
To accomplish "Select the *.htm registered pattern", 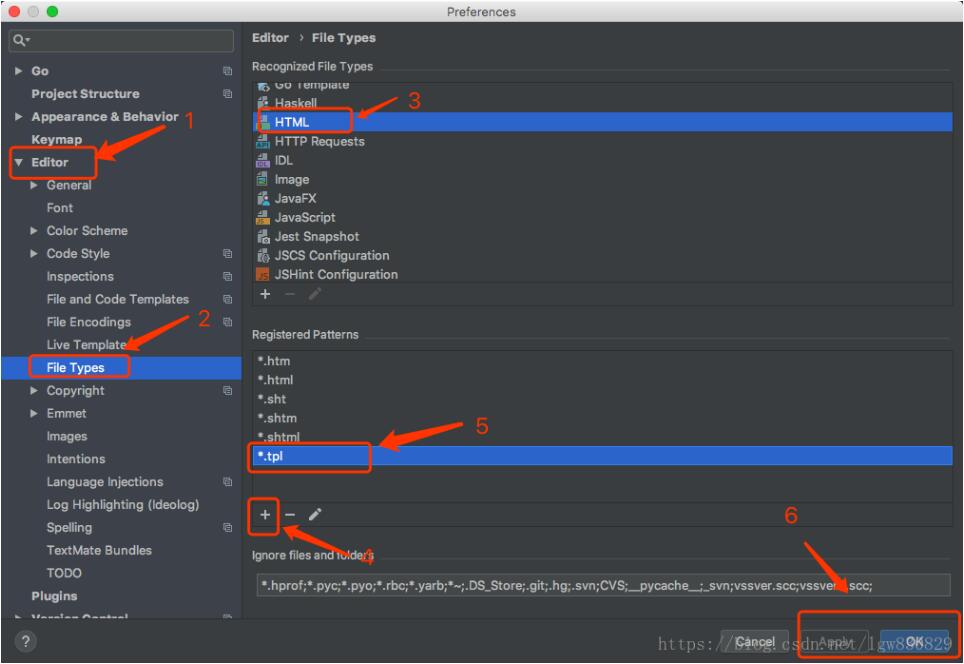I will (x=602, y=361).
